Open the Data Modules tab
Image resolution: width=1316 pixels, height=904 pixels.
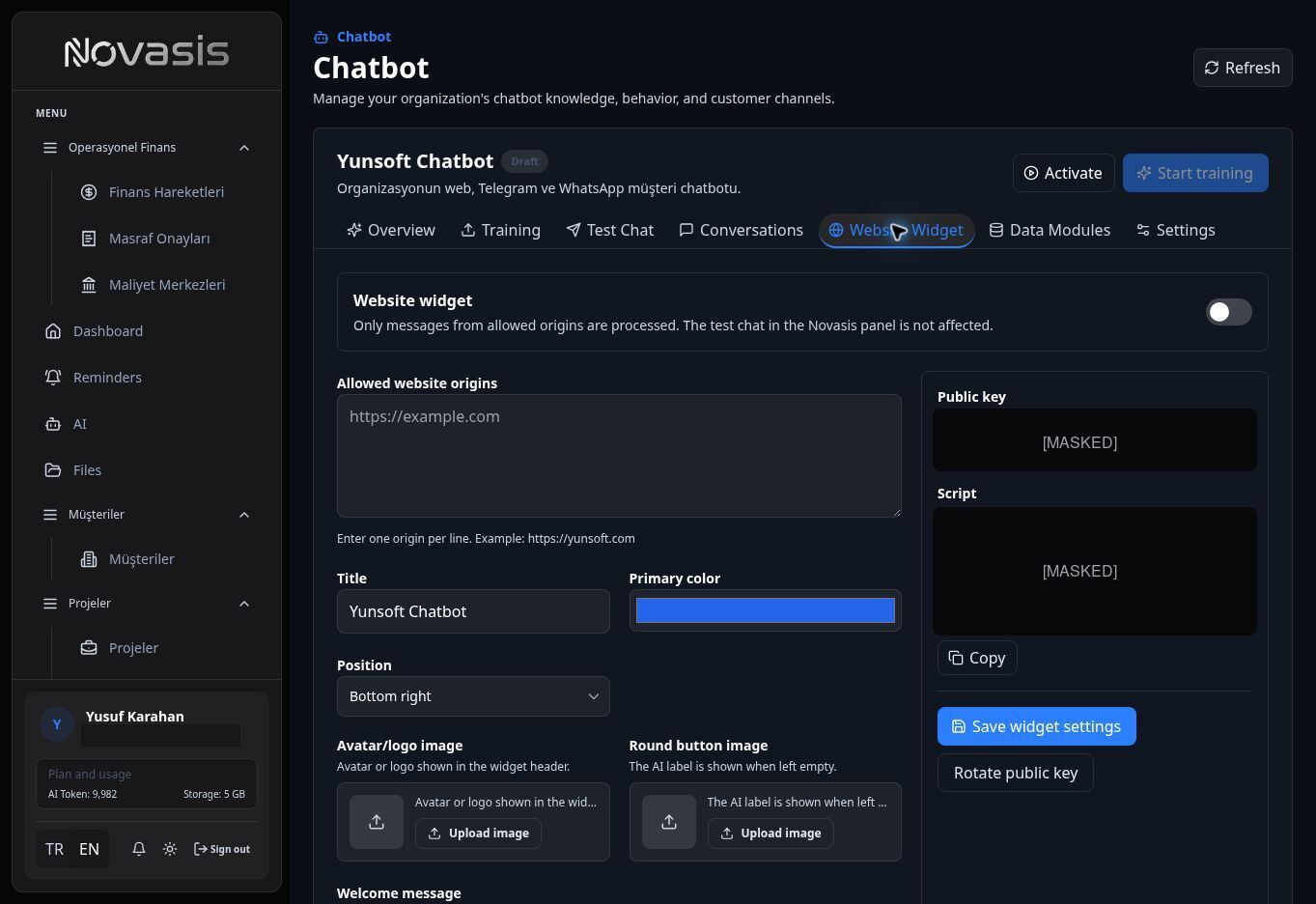pyautogui.click(x=1050, y=230)
